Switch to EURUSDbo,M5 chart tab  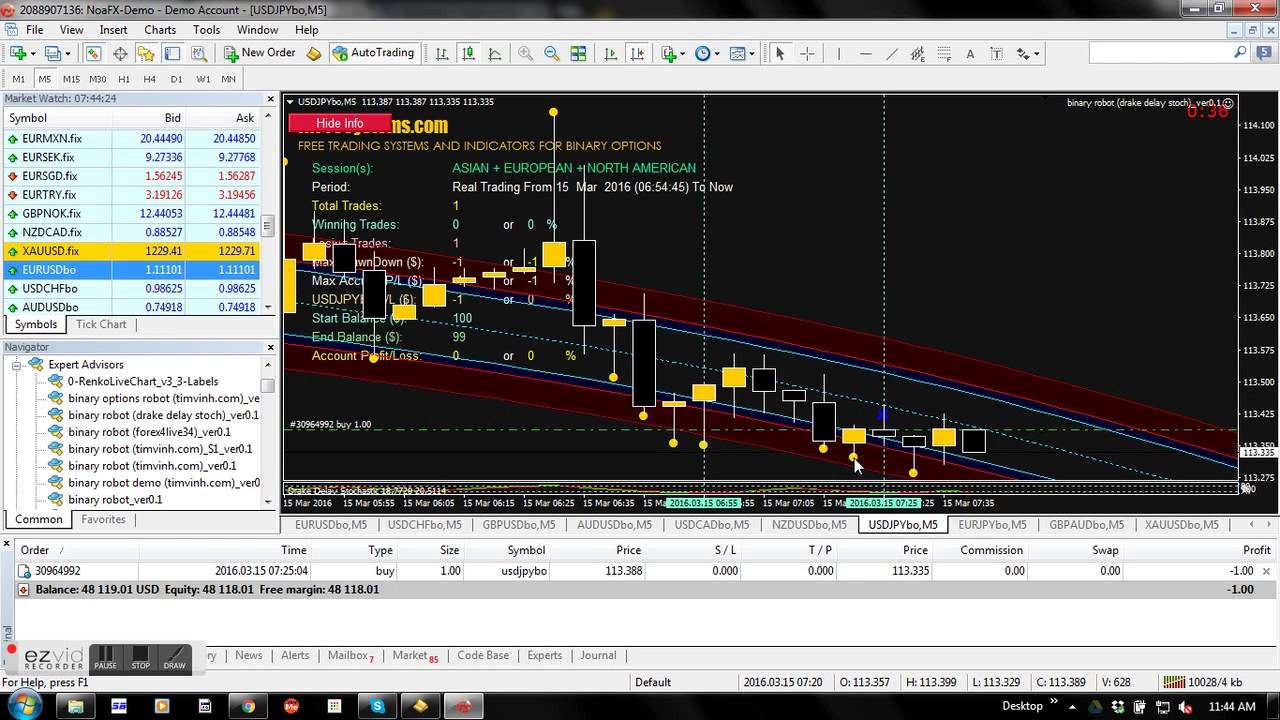(330, 524)
